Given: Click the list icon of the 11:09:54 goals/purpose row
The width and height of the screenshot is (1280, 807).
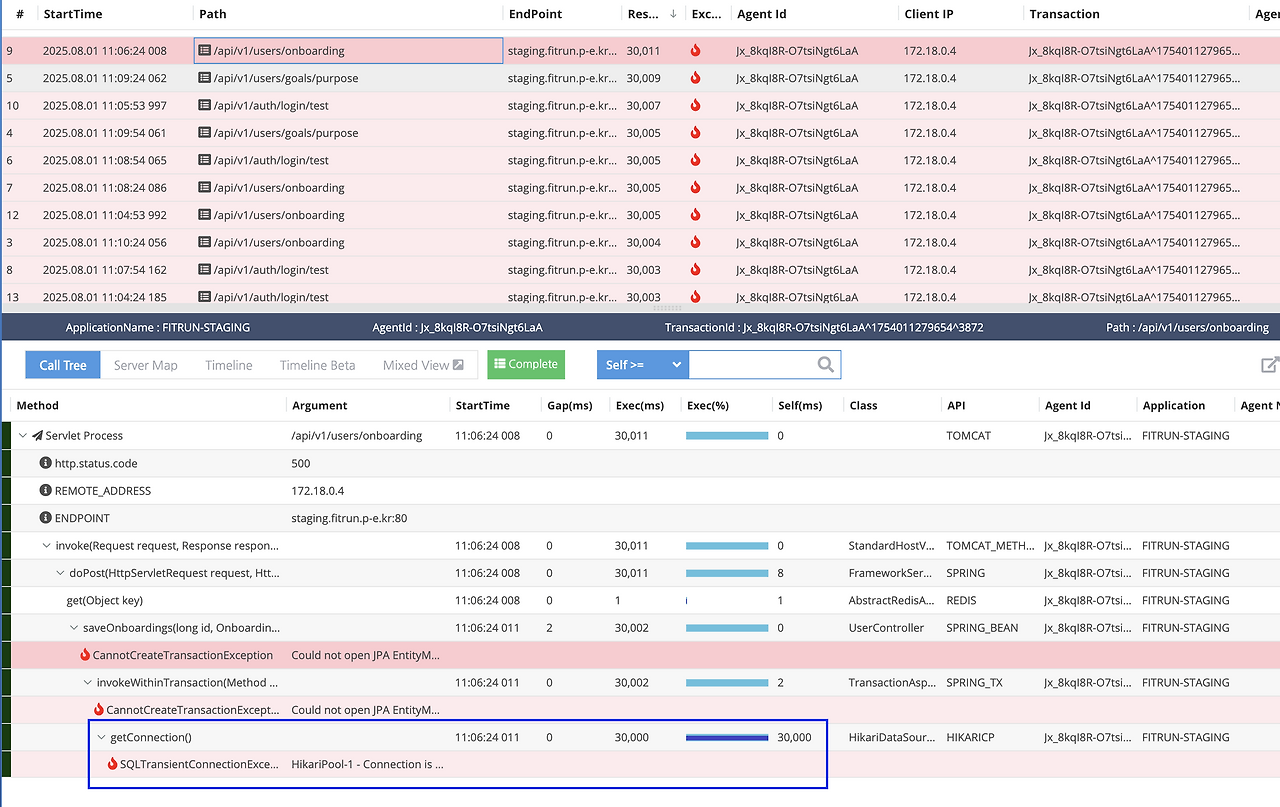Looking at the screenshot, I should [x=204, y=133].
